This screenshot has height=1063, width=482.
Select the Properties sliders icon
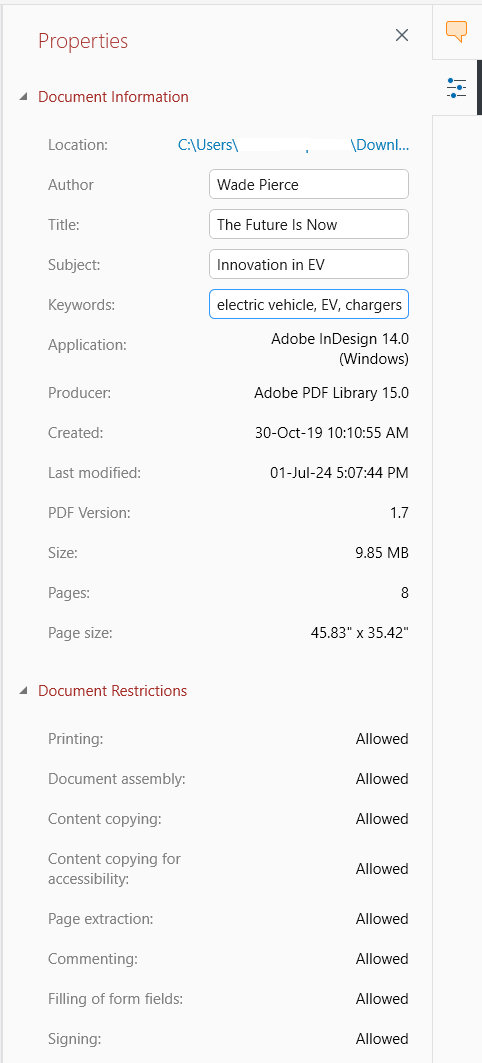pos(456,88)
